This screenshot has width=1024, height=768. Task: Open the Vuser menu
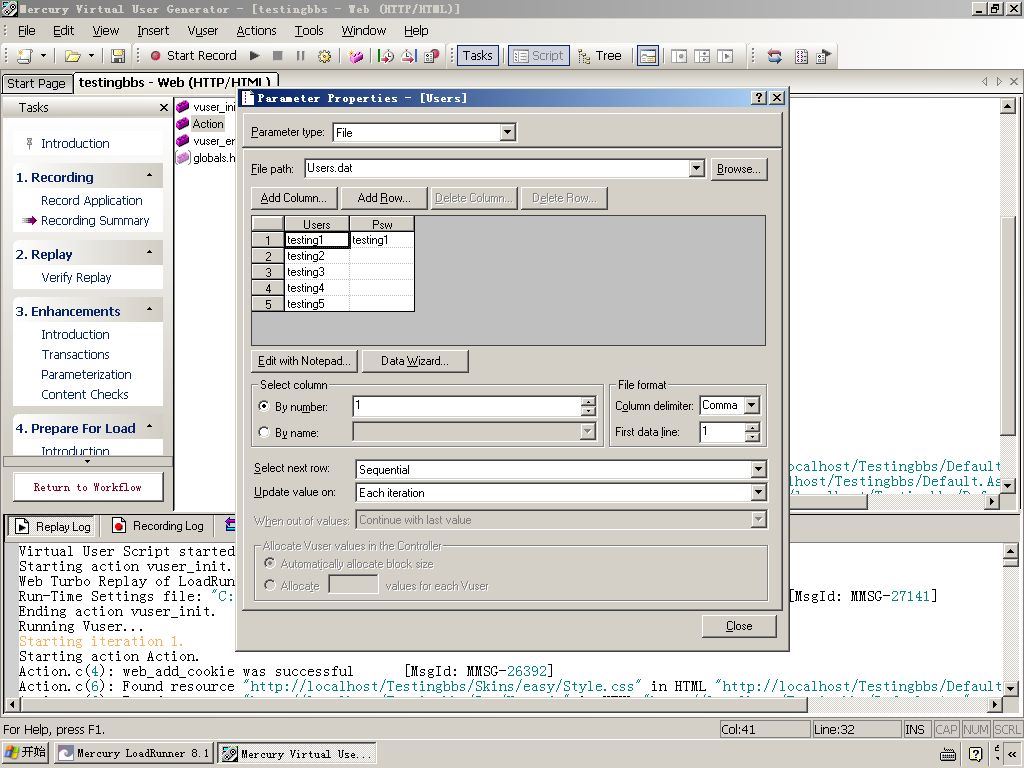pos(202,31)
